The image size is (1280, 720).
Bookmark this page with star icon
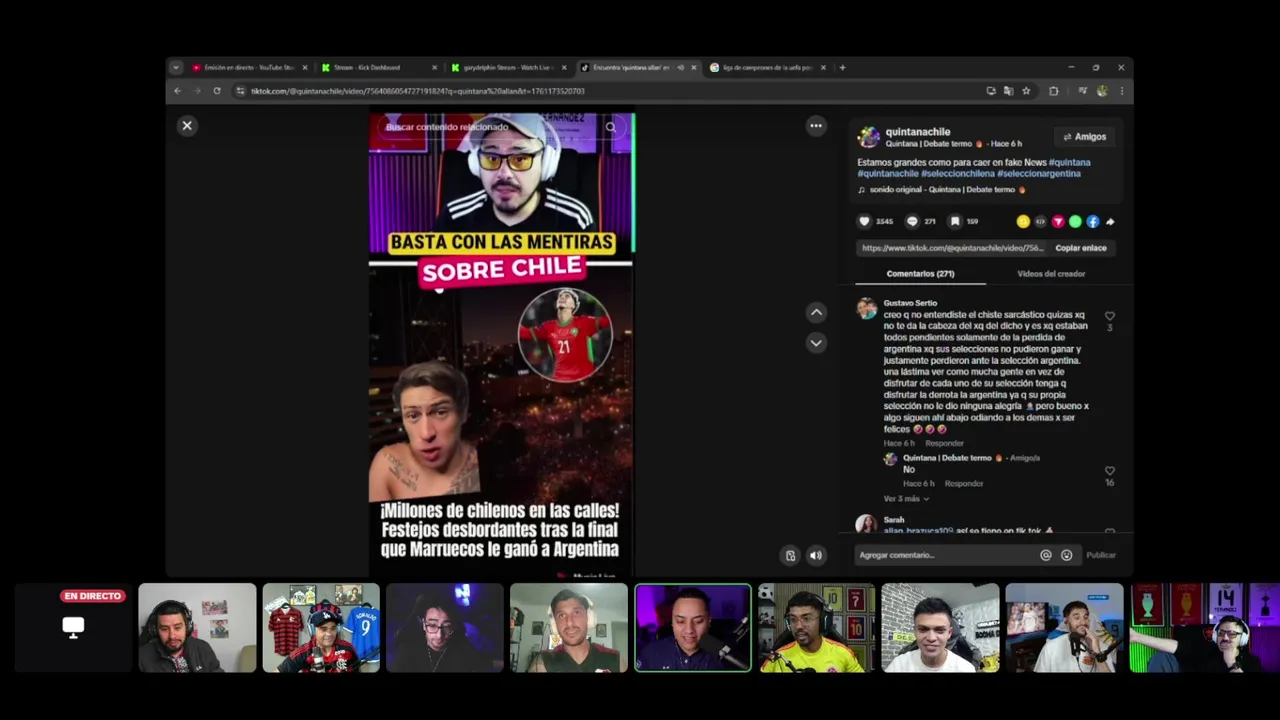[x=1026, y=91]
